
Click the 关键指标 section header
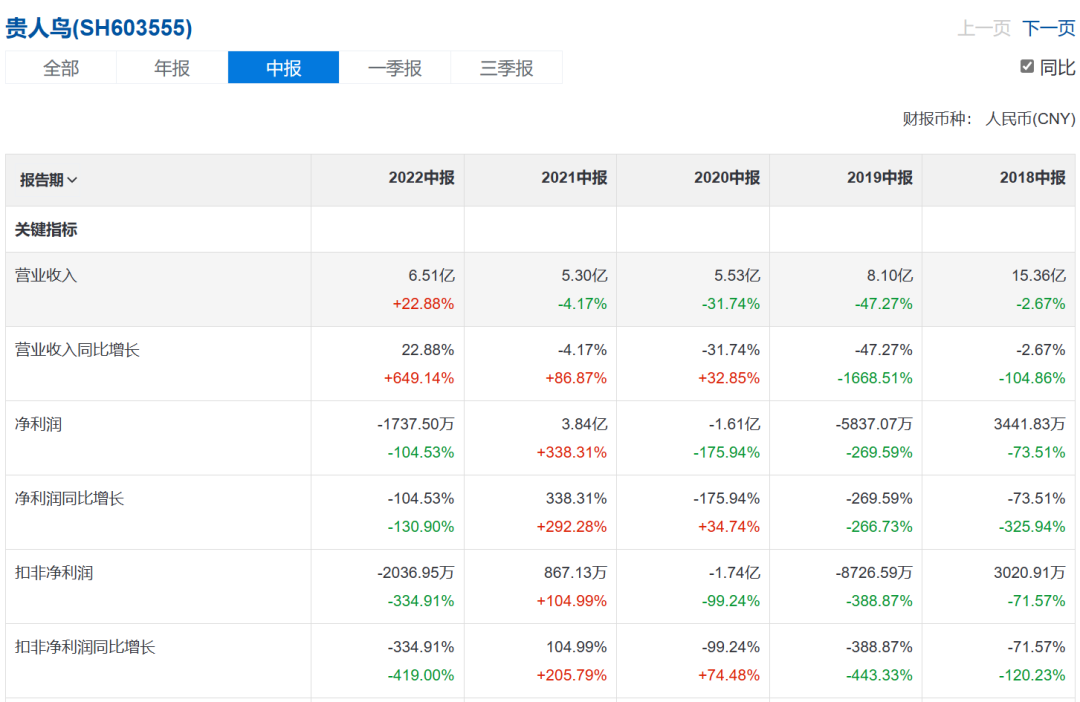point(46,230)
